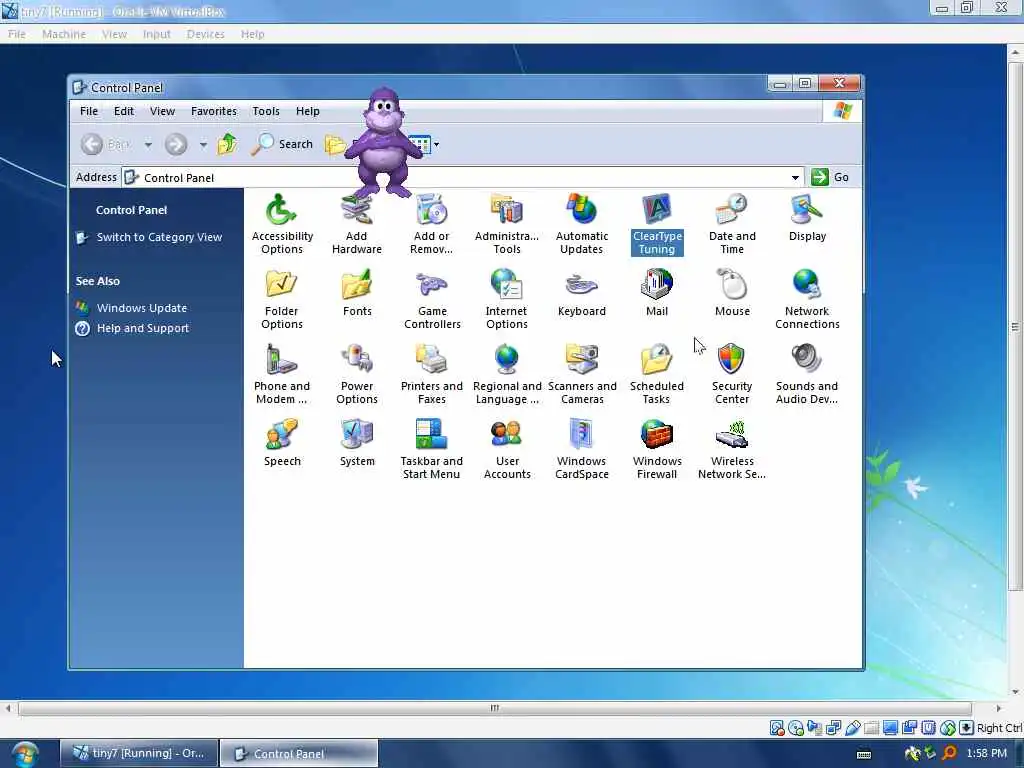Click the Up folder toolbar button
This screenshot has height=768, width=1024.
[227, 144]
